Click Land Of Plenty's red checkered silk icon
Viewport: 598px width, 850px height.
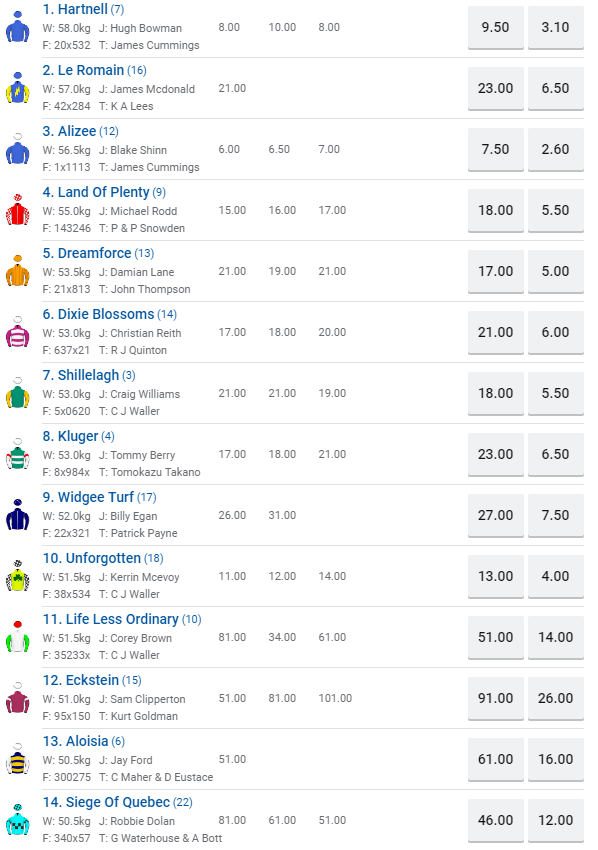(17, 209)
